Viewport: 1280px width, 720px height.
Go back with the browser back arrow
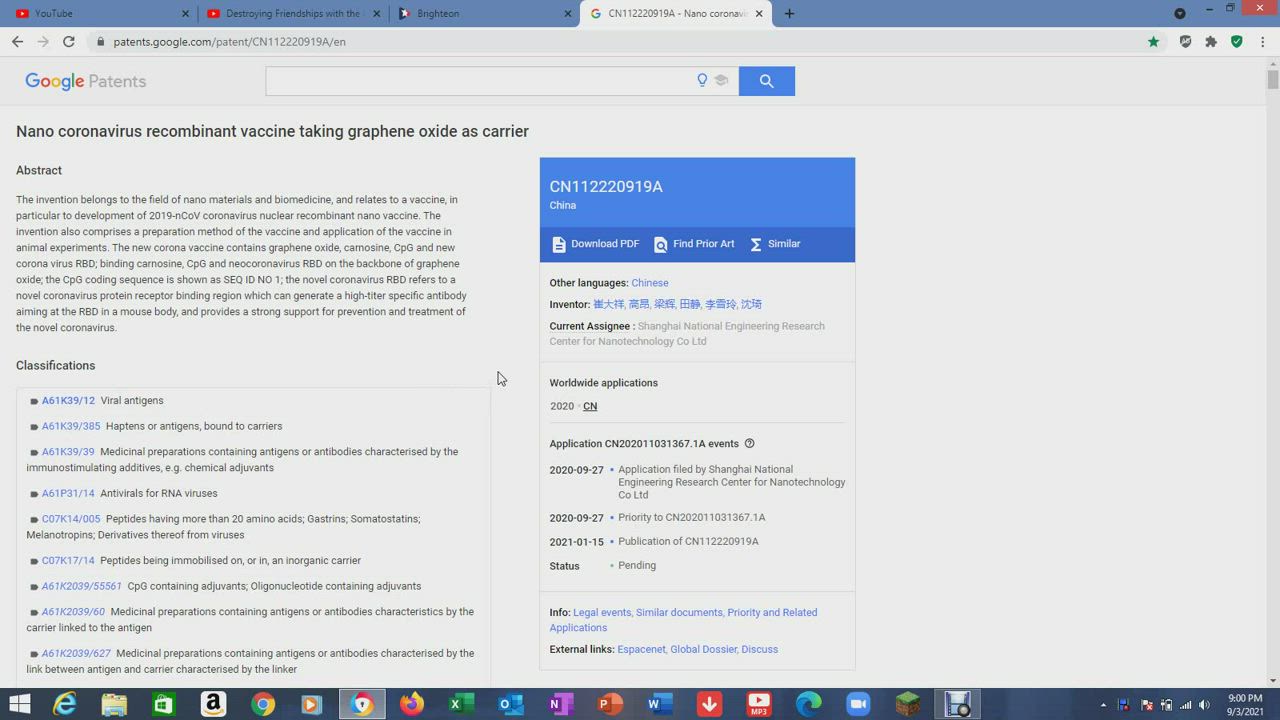click(x=17, y=42)
